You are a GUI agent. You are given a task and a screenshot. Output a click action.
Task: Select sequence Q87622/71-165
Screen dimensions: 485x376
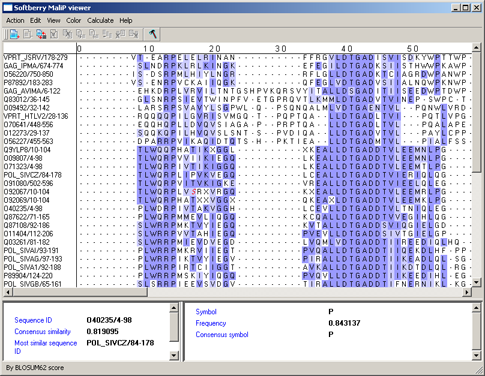click(27, 217)
